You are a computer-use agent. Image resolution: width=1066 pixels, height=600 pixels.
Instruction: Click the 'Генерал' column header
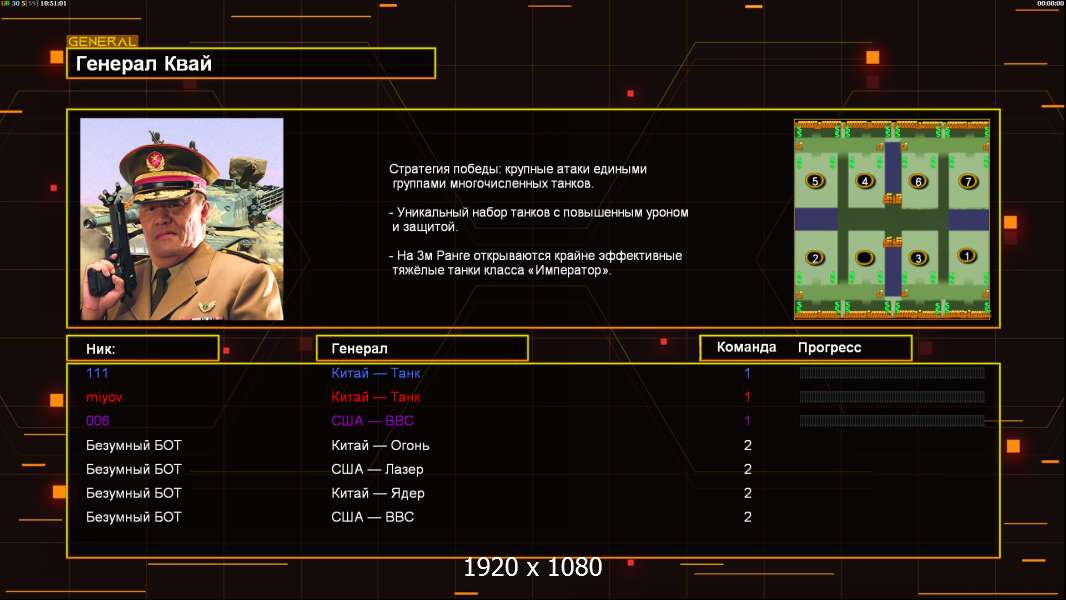point(422,348)
